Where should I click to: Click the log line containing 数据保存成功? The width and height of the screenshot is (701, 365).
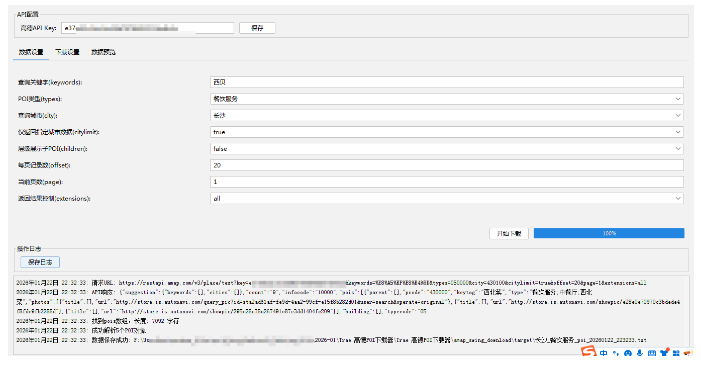331,340
